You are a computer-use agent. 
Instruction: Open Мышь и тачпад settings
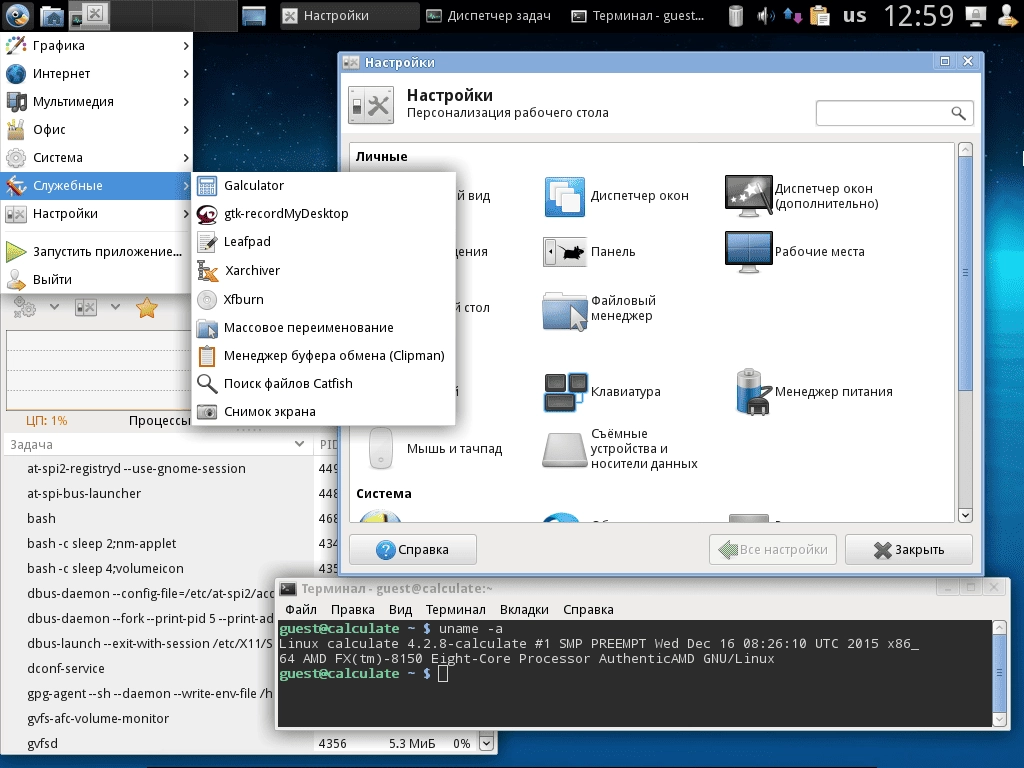click(435, 449)
